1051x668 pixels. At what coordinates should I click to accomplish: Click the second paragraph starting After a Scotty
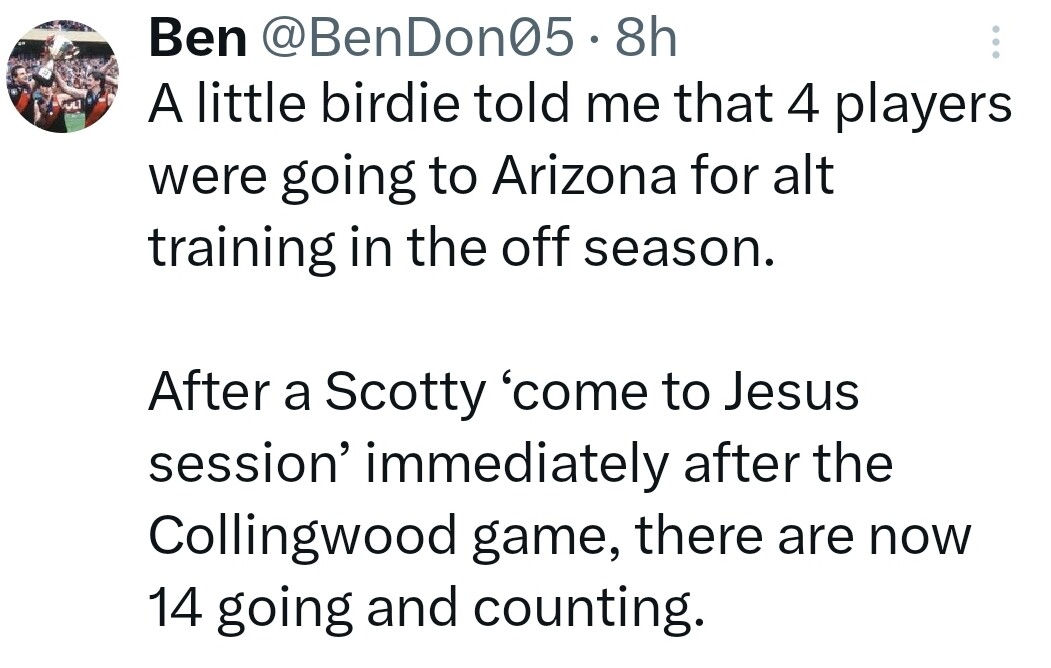tap(560, 499)
